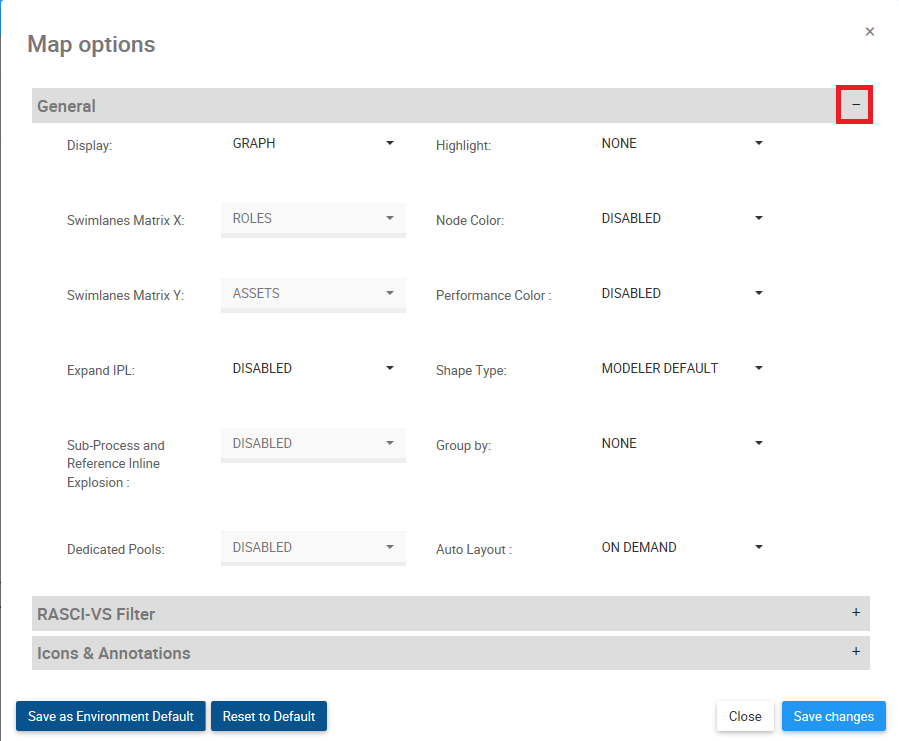Click Sub-Process and Reference Inline Explosion dropdown
Viewport: 899px width, 741px height.
tap(313, 444)
